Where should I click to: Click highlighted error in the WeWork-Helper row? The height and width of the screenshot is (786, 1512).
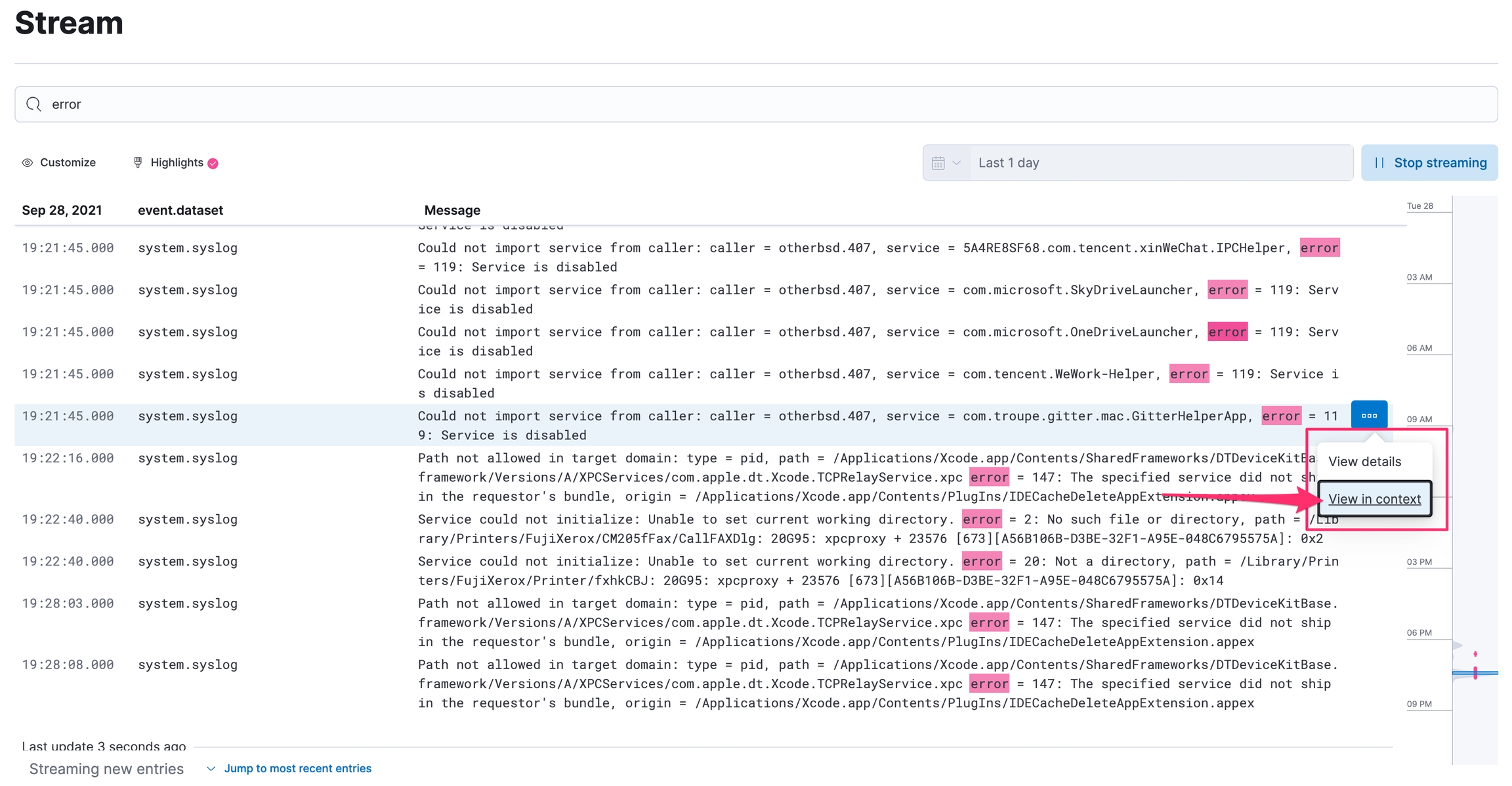pos(1189,374)
